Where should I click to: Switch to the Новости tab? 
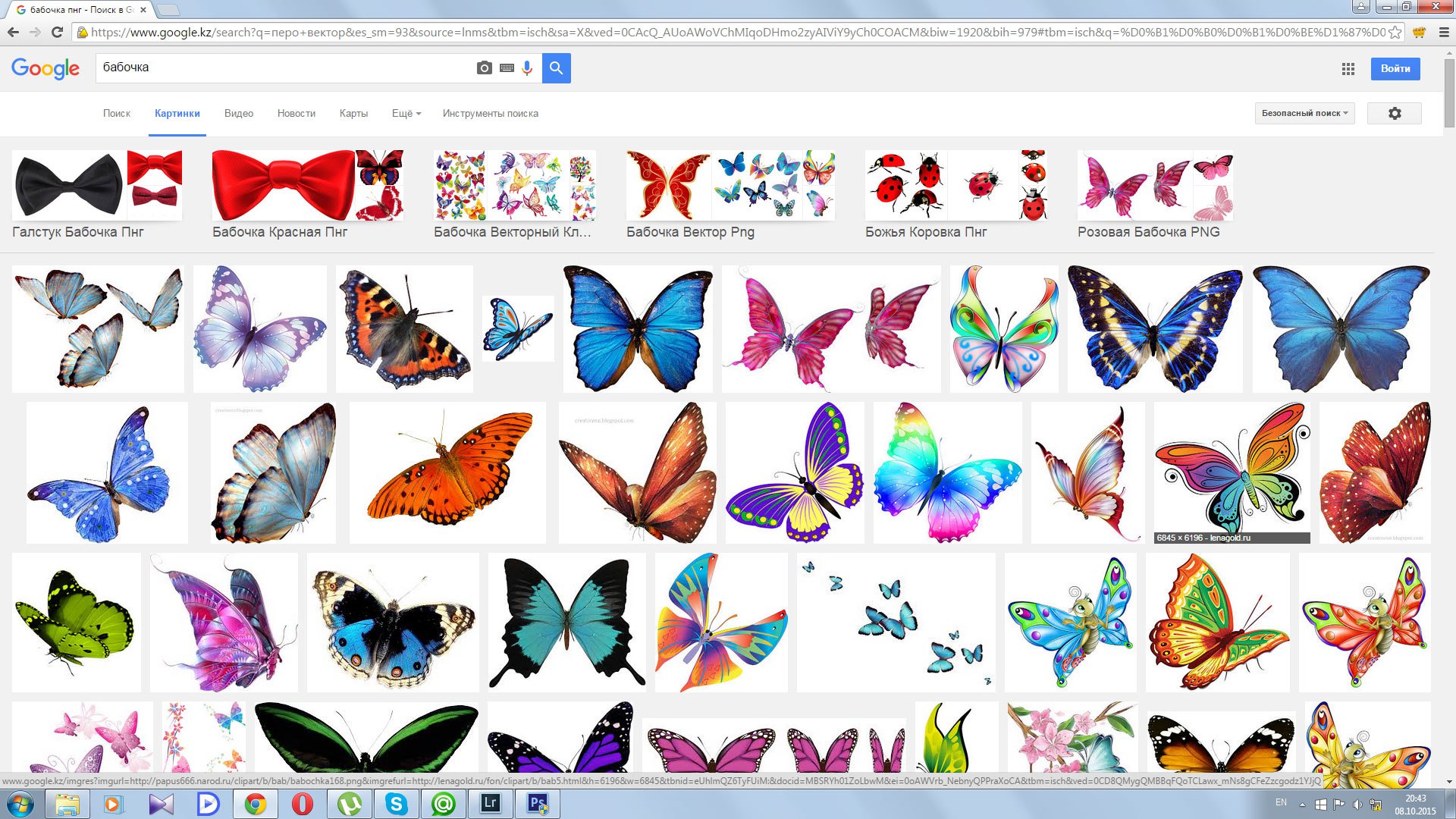pyautogui.click(x=296, y=113)
